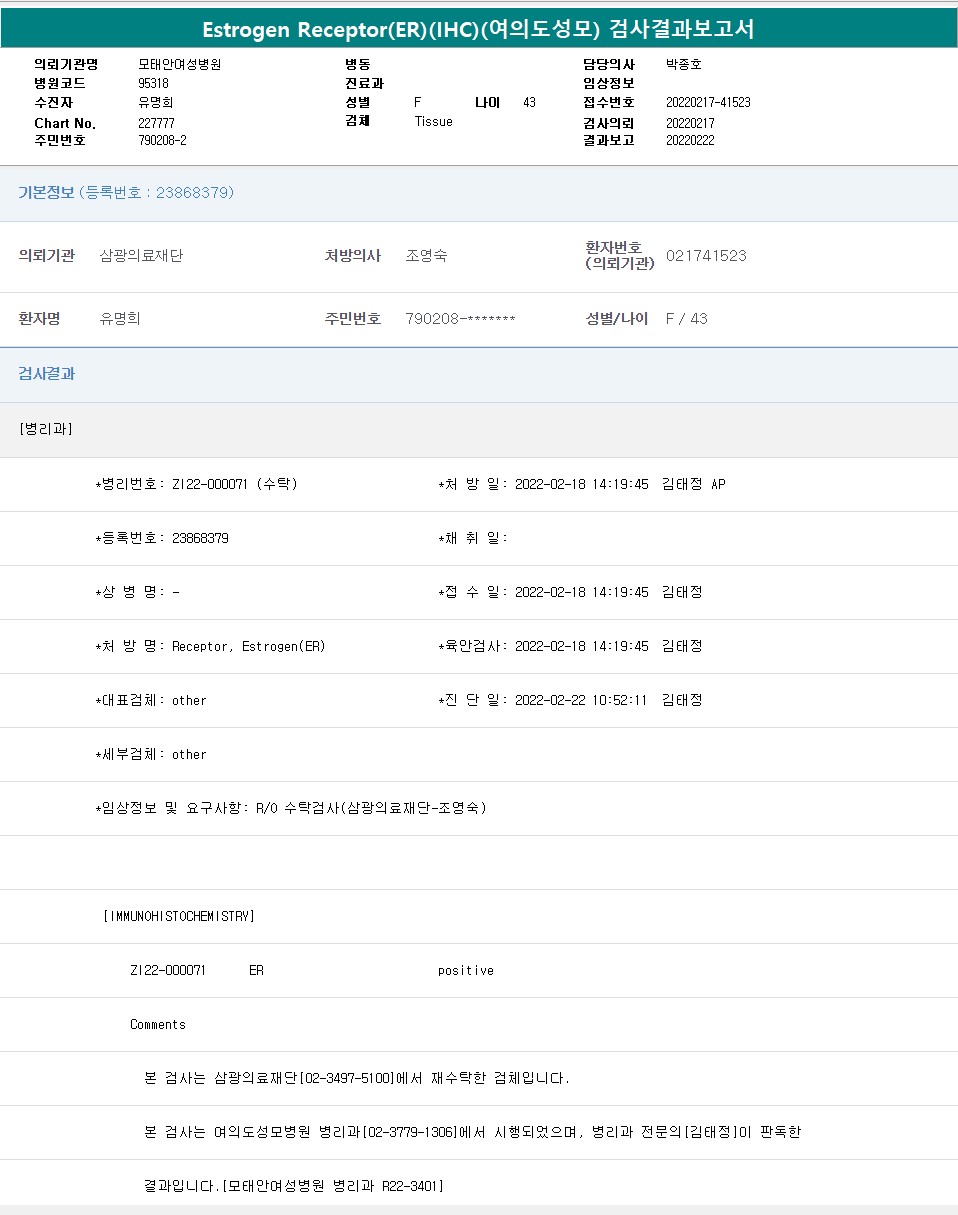Click the pathology number ZI22-000071 (수탁)
The height and width of the screenshot is (1215, 958).
(235, 484)
